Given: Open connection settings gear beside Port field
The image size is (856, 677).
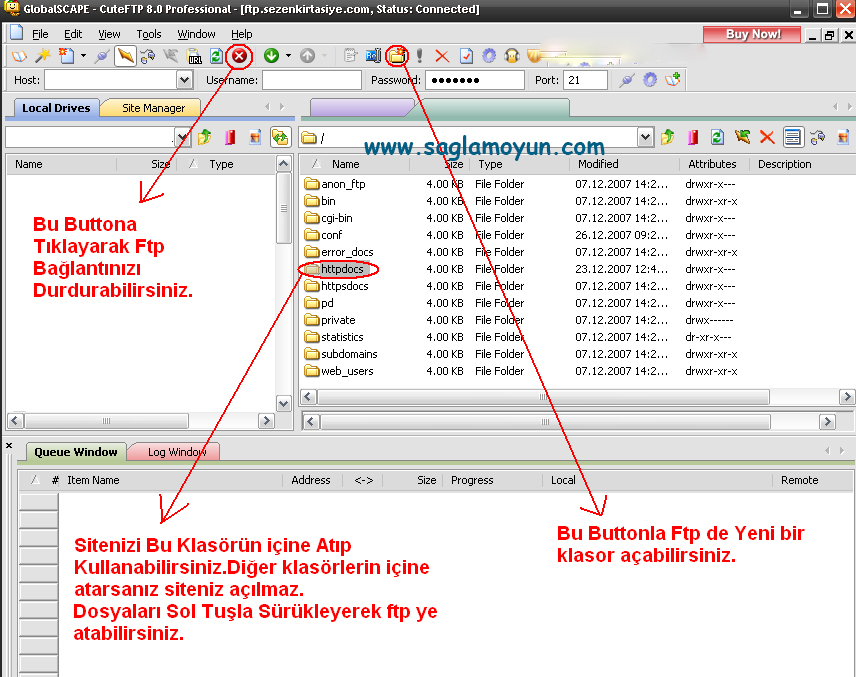Looking at the screenshot, I should (x=650, y=80).
